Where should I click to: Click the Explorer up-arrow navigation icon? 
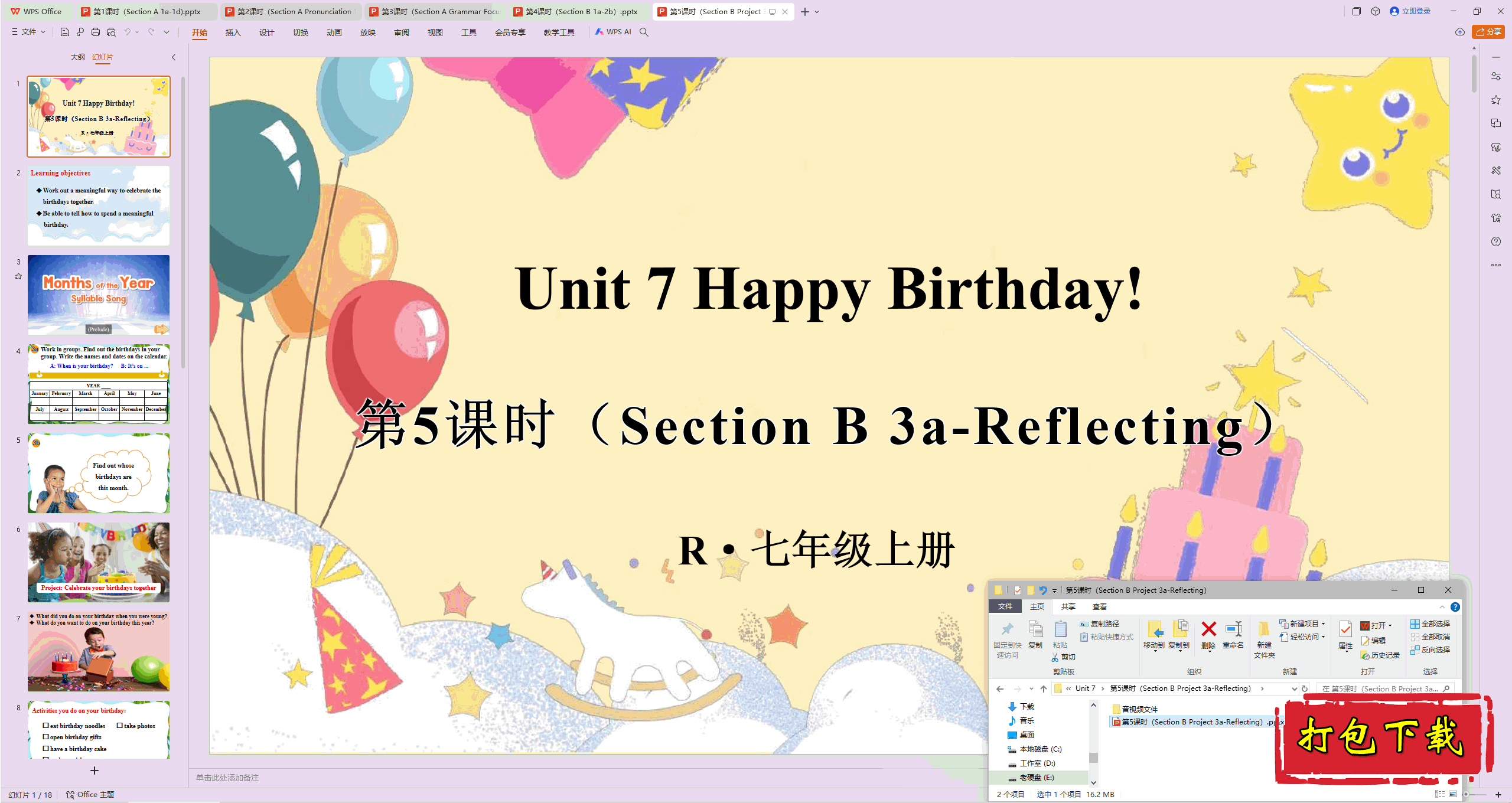[x=1044, y=688]
